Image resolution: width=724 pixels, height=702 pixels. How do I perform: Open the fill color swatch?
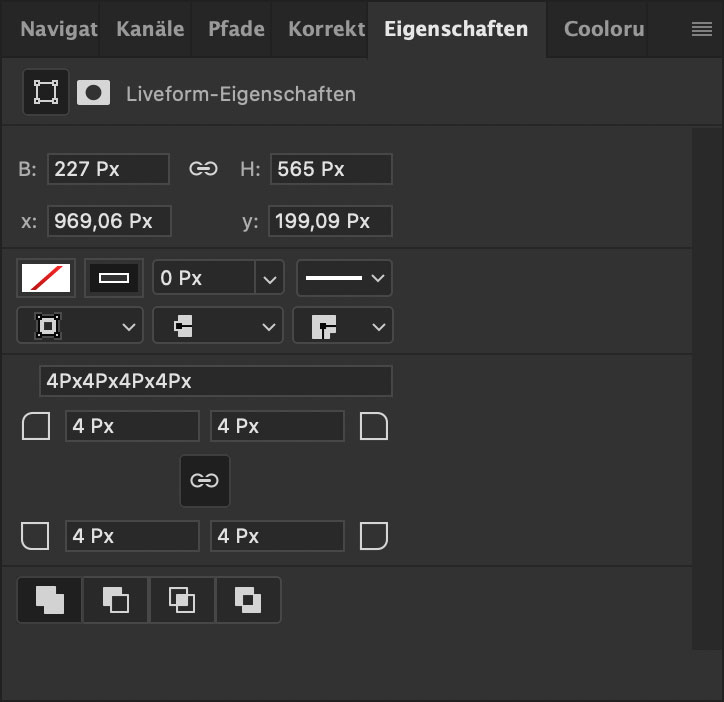pyautogui.click(x=46, y=278)
